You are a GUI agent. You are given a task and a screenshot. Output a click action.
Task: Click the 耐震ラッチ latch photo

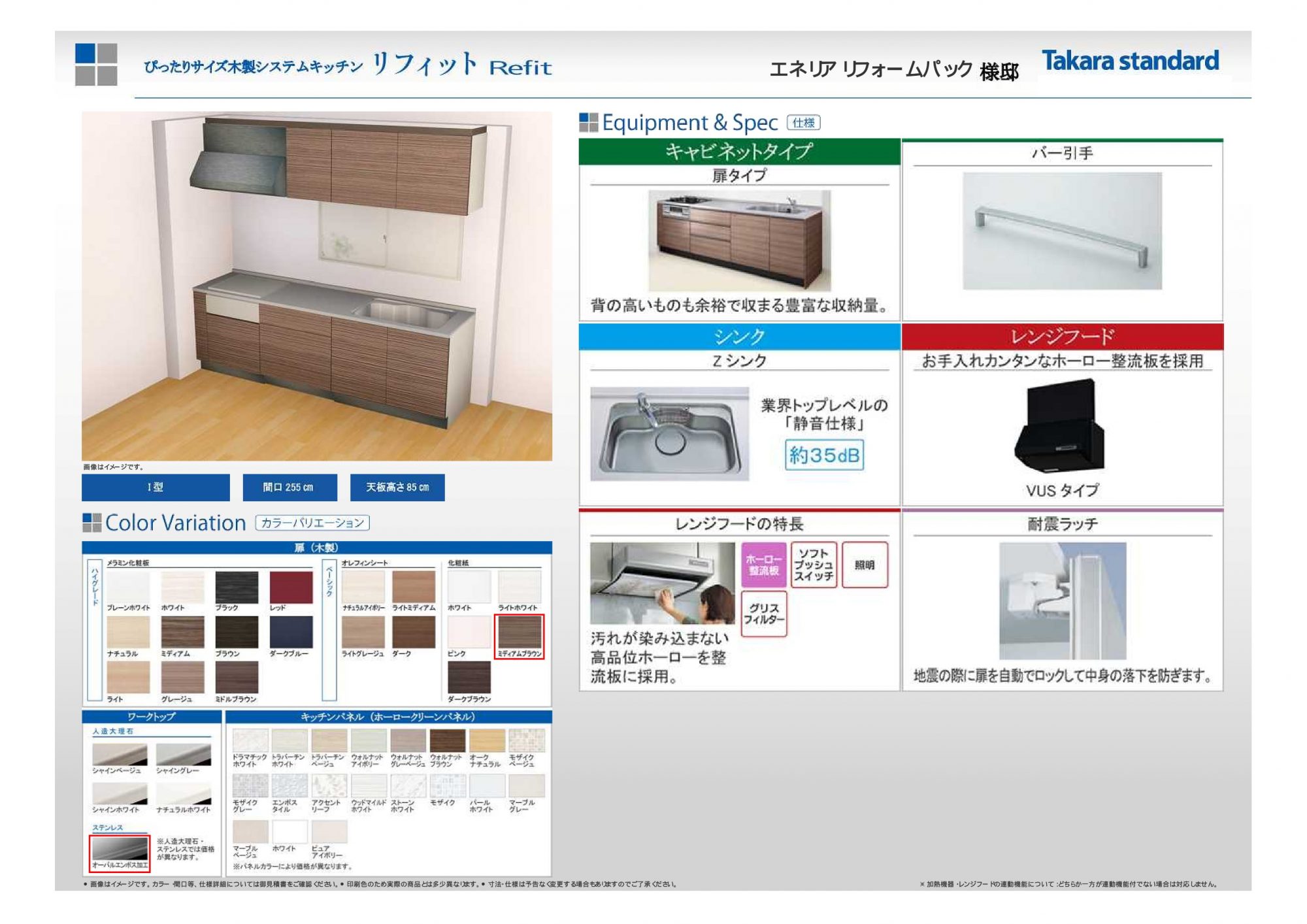click(1063, 601)
